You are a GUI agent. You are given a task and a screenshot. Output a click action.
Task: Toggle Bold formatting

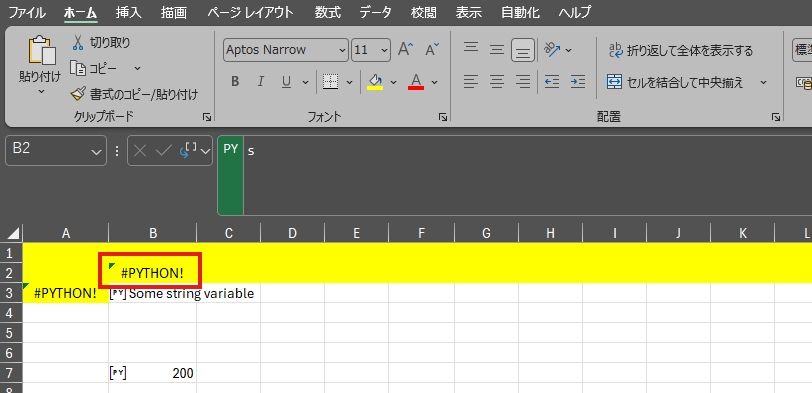point(235,81)
